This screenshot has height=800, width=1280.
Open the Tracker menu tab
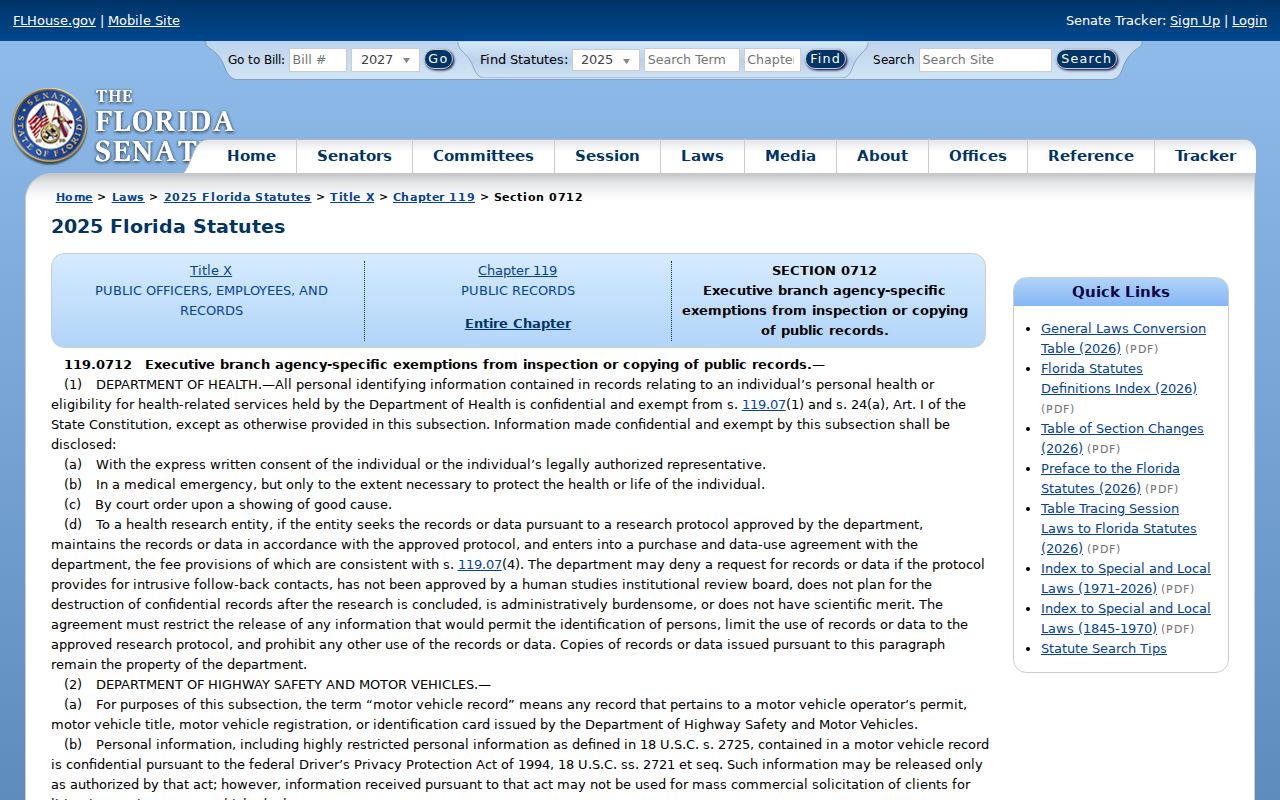pos(1205,156)
